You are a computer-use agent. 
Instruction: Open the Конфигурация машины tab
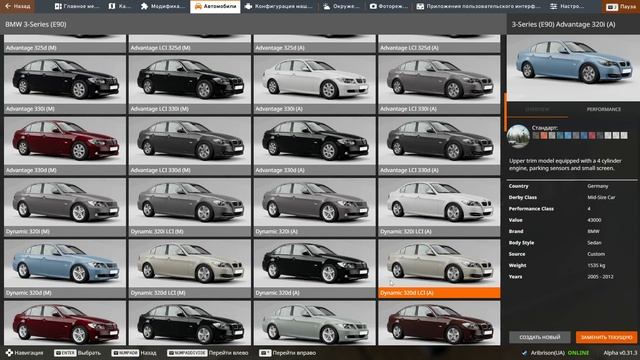click(x=279, y=7)
